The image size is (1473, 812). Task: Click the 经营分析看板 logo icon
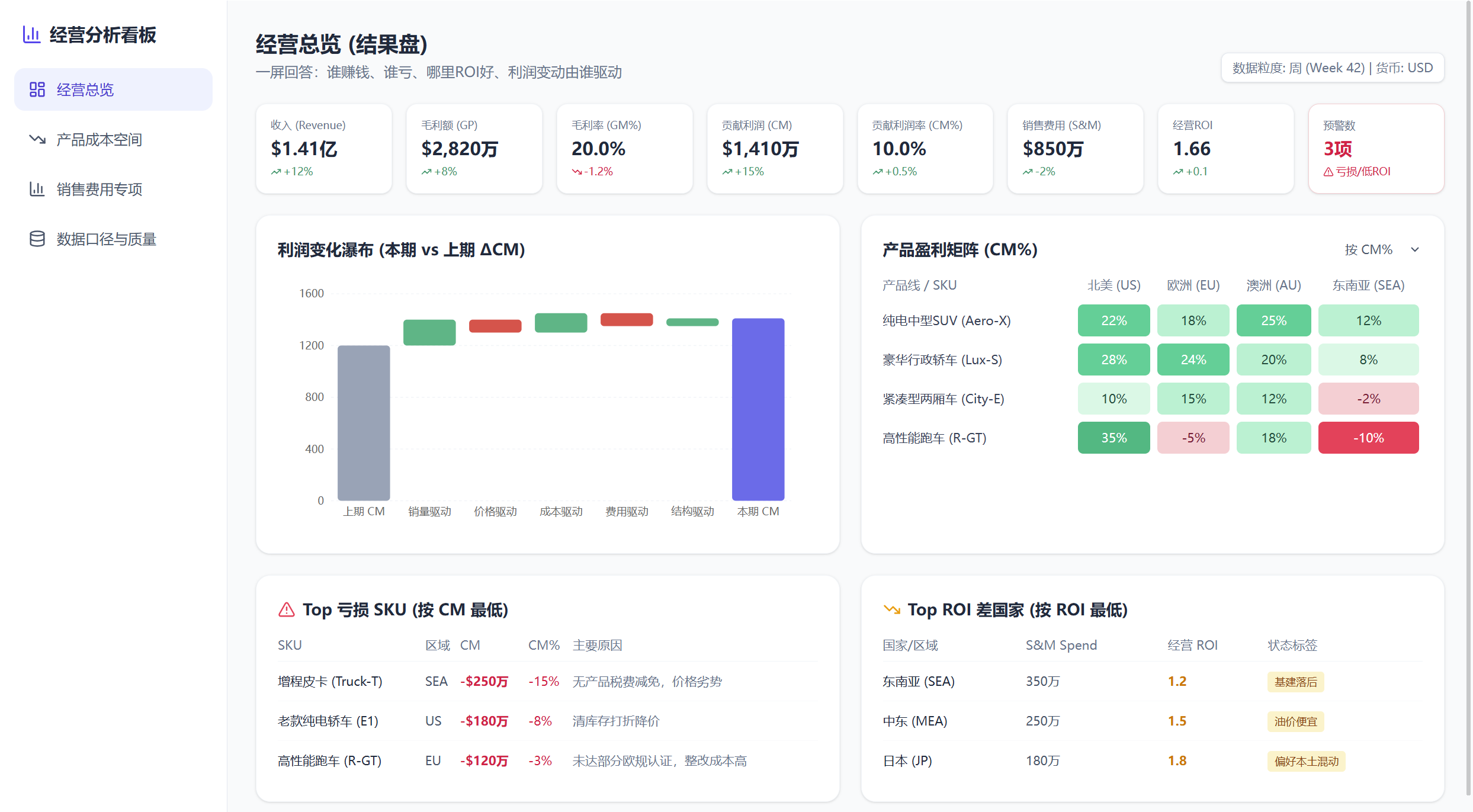[x=31, y=34]
